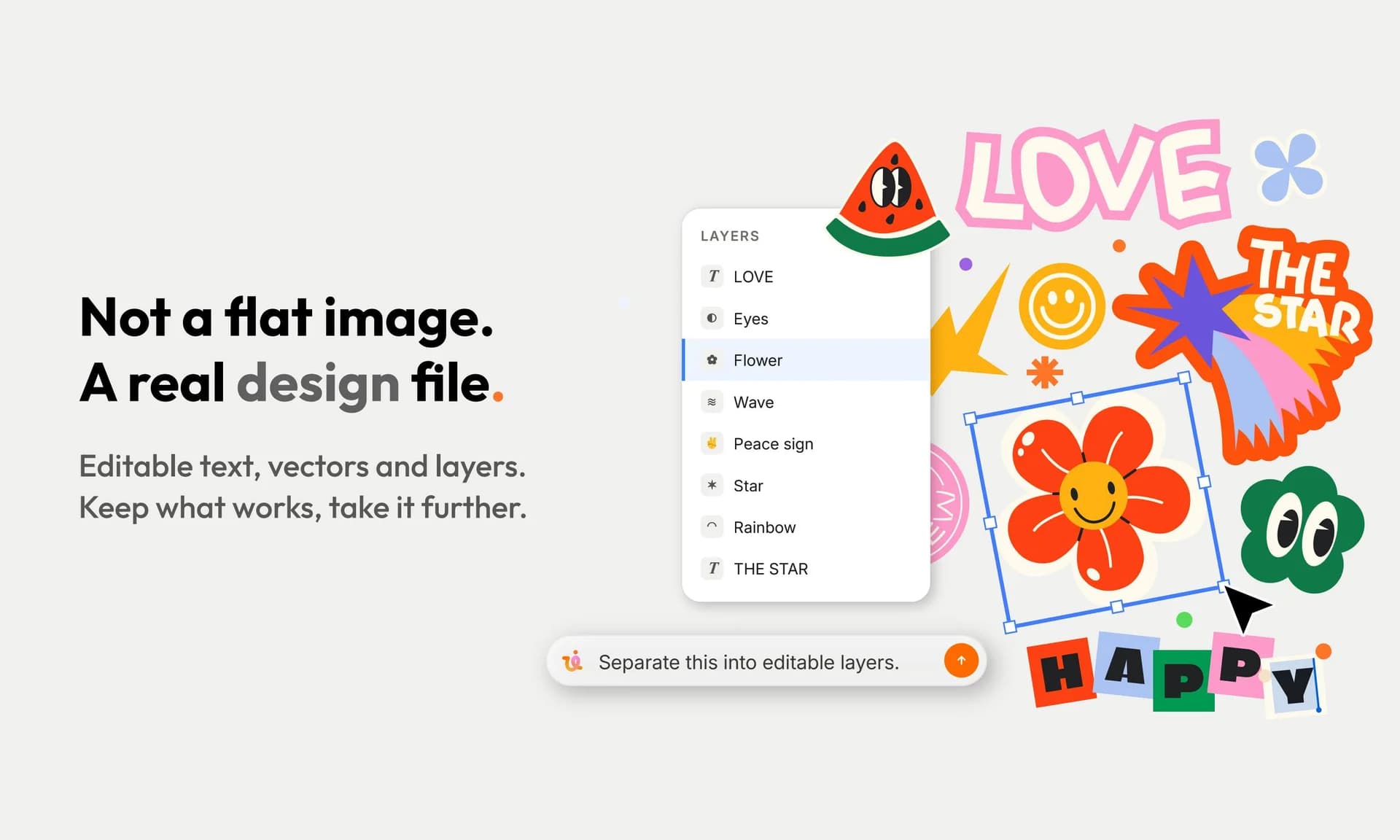This screenshot has width=1400, height=840.
Task: Click the red smiling flower sticker on canvas
Action: 1097,499
